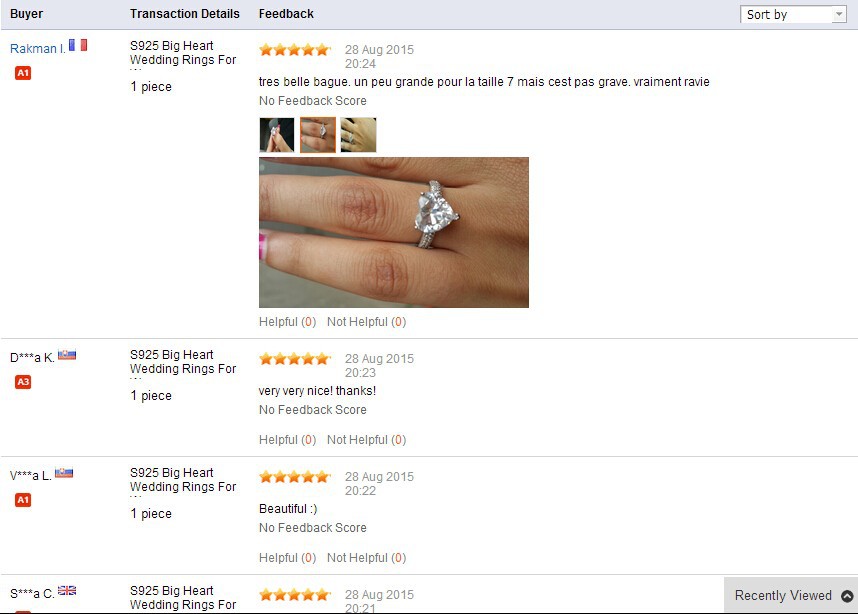Click the star rating on Rakman's review
Viewport: 858px width, 614px height.
tap(295, 50)
